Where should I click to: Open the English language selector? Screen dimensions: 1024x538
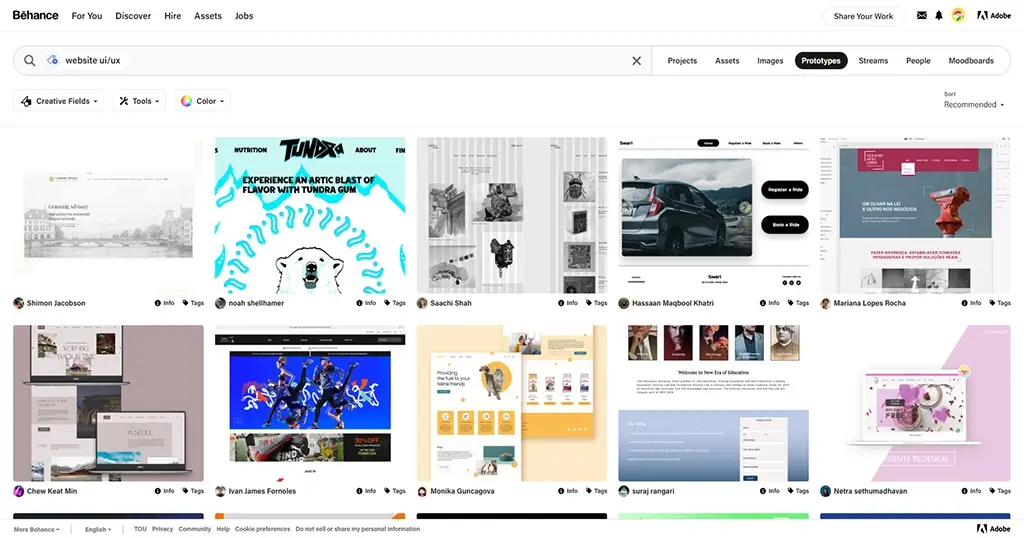[x=98, y=530]
